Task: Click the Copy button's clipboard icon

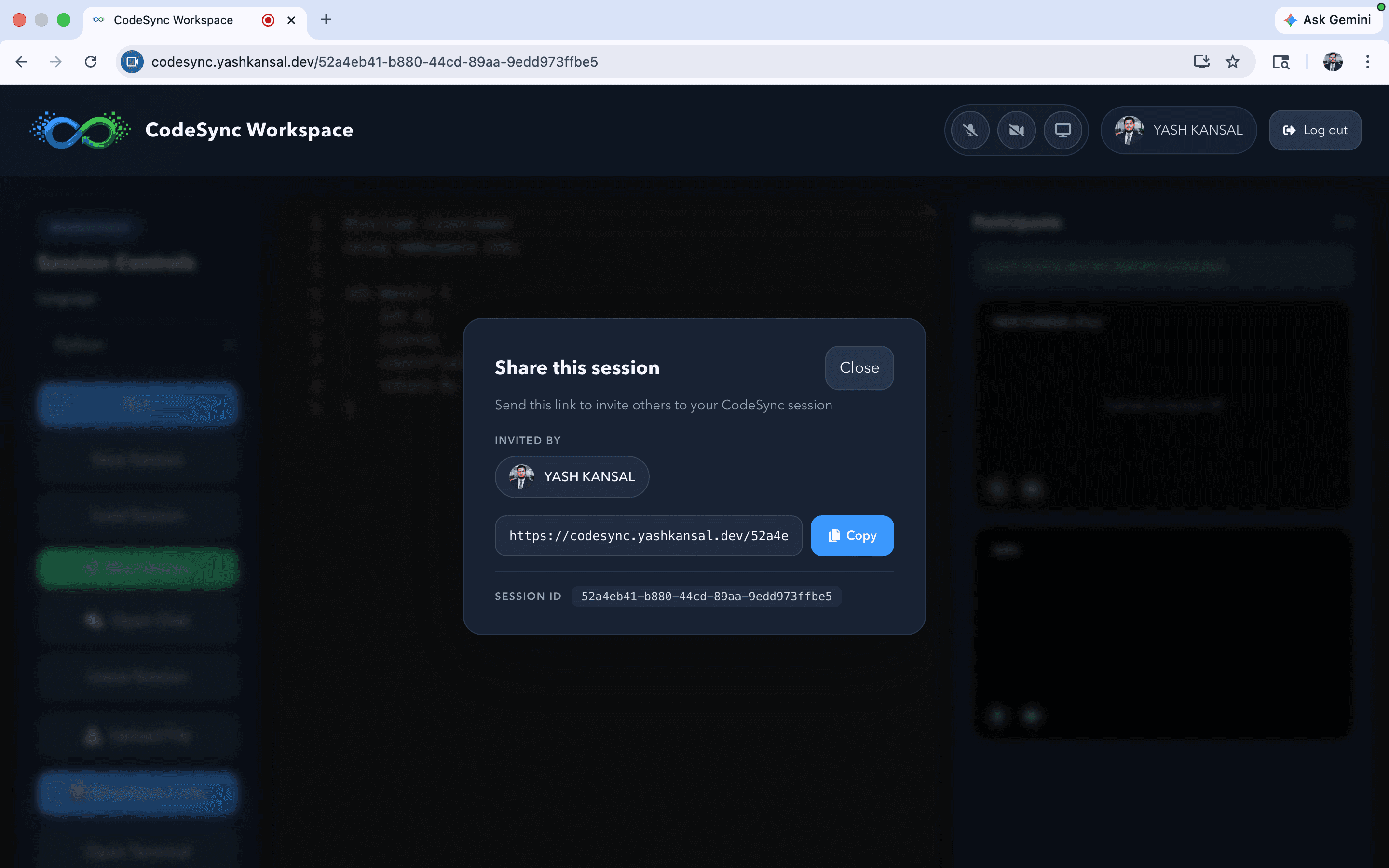Action: 834,536
